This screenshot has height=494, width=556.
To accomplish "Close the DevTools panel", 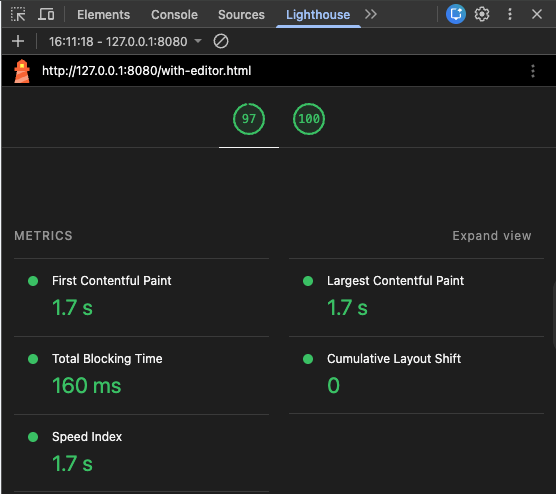I will [537, 15].
